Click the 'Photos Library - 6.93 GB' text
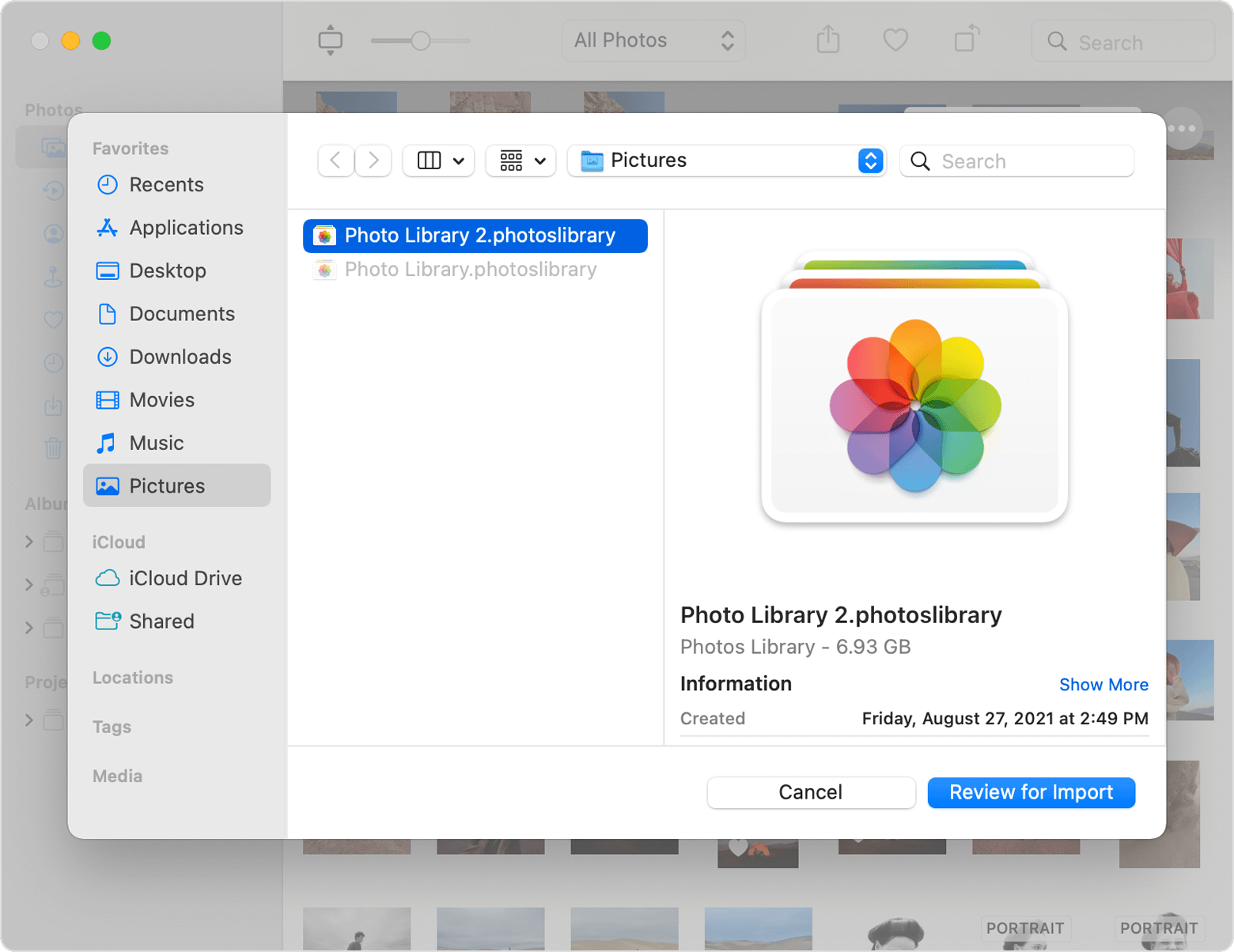1234x952 pixels. 795,647
